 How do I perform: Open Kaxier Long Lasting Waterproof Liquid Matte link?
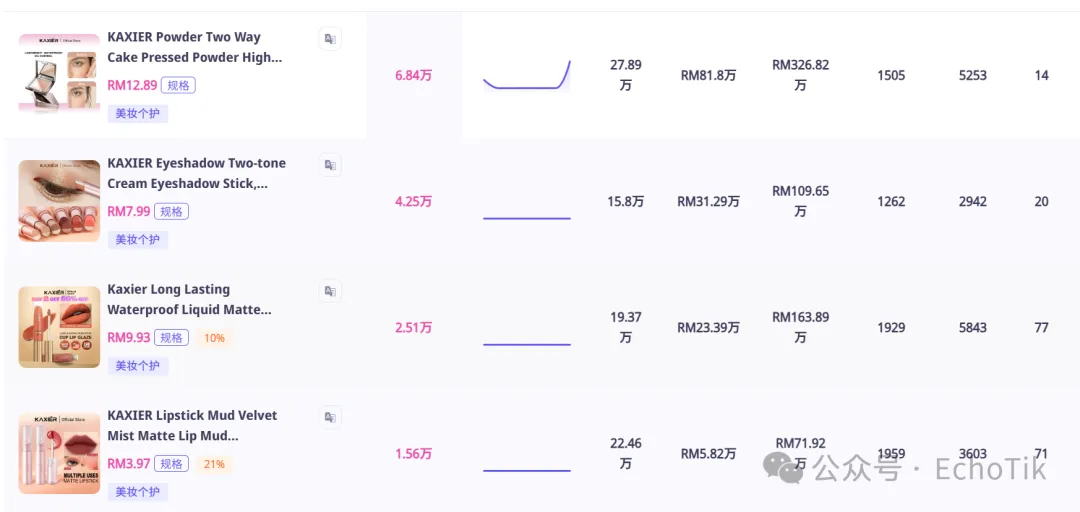point(189,299)
